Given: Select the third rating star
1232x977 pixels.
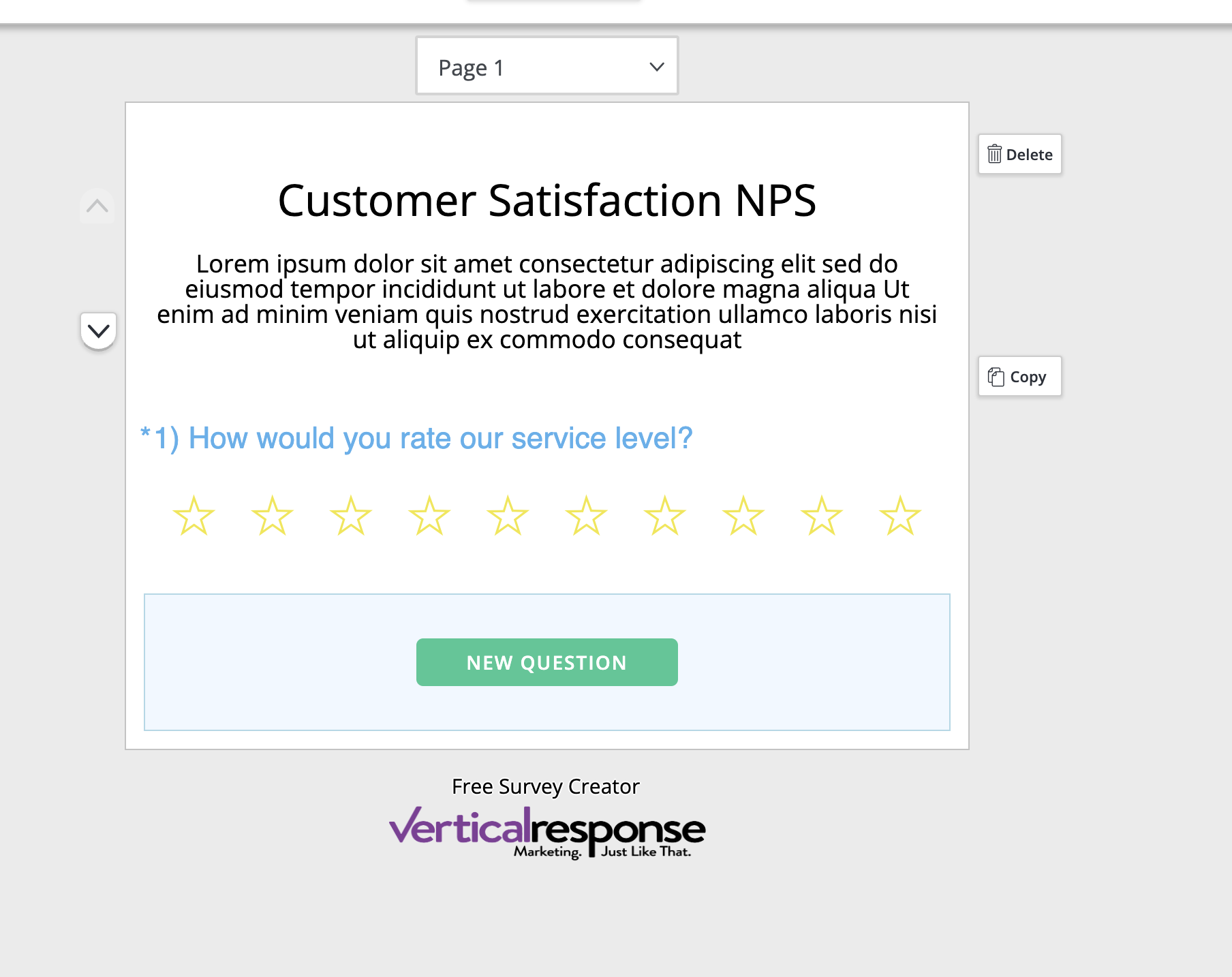Looking at the screenshot, I should point(351,516).
